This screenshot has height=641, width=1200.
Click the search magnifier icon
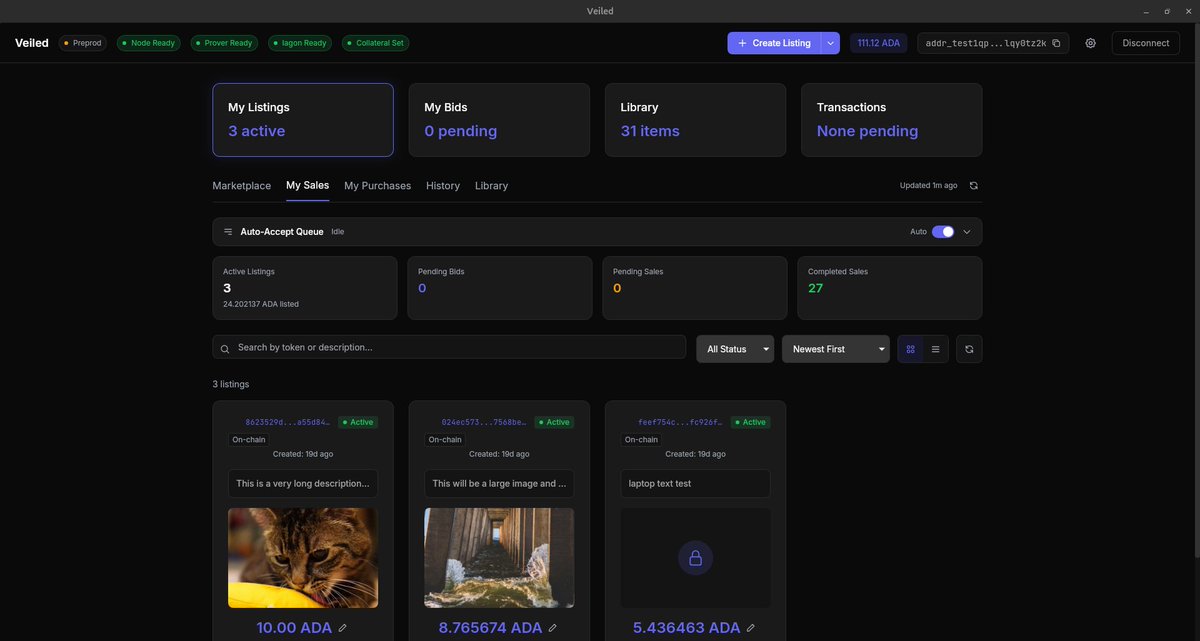click(x=225, y=348)
